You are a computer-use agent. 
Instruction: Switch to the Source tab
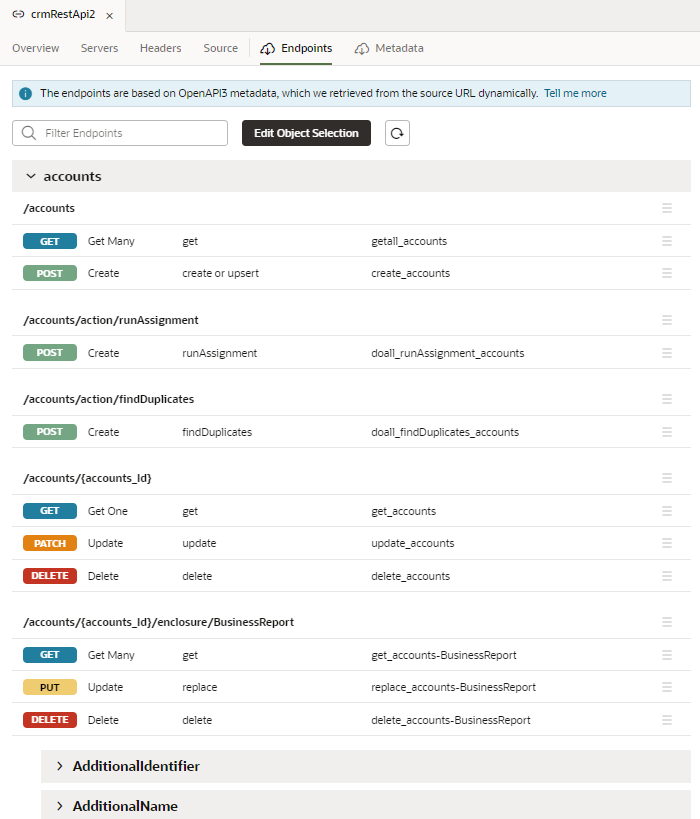220,47
